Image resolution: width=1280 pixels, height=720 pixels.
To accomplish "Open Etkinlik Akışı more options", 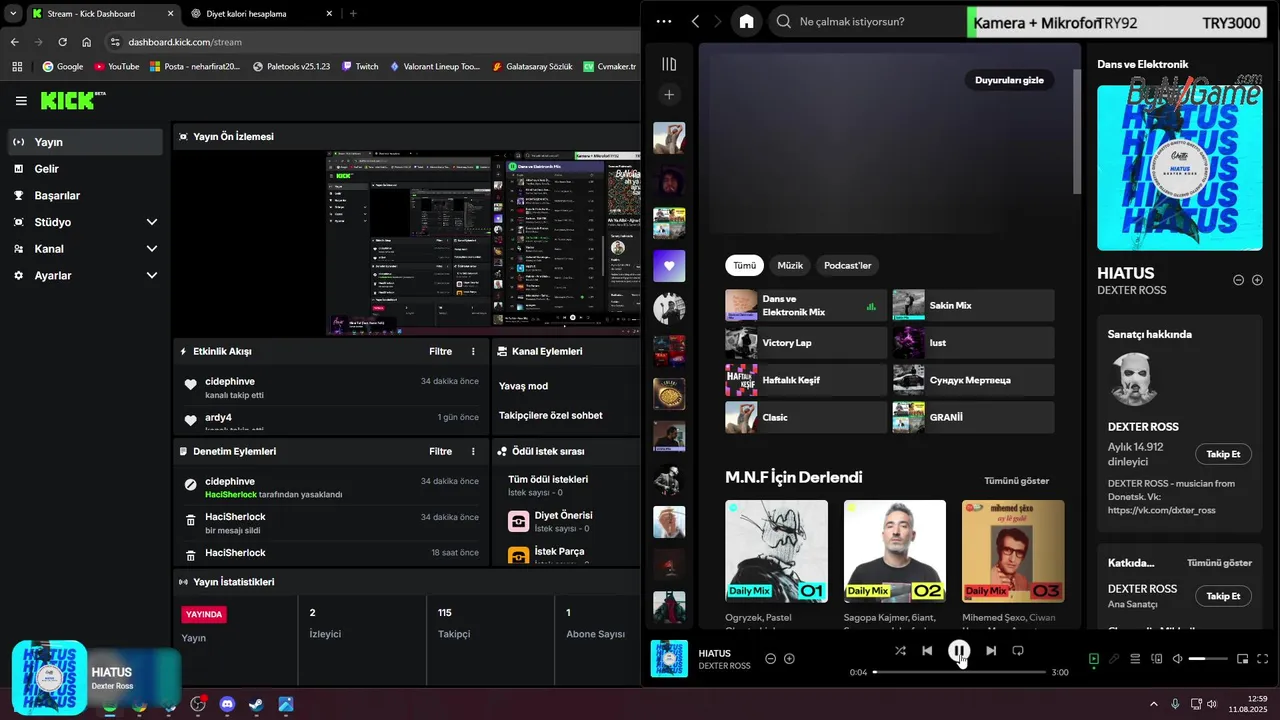I will coord(474,352).
